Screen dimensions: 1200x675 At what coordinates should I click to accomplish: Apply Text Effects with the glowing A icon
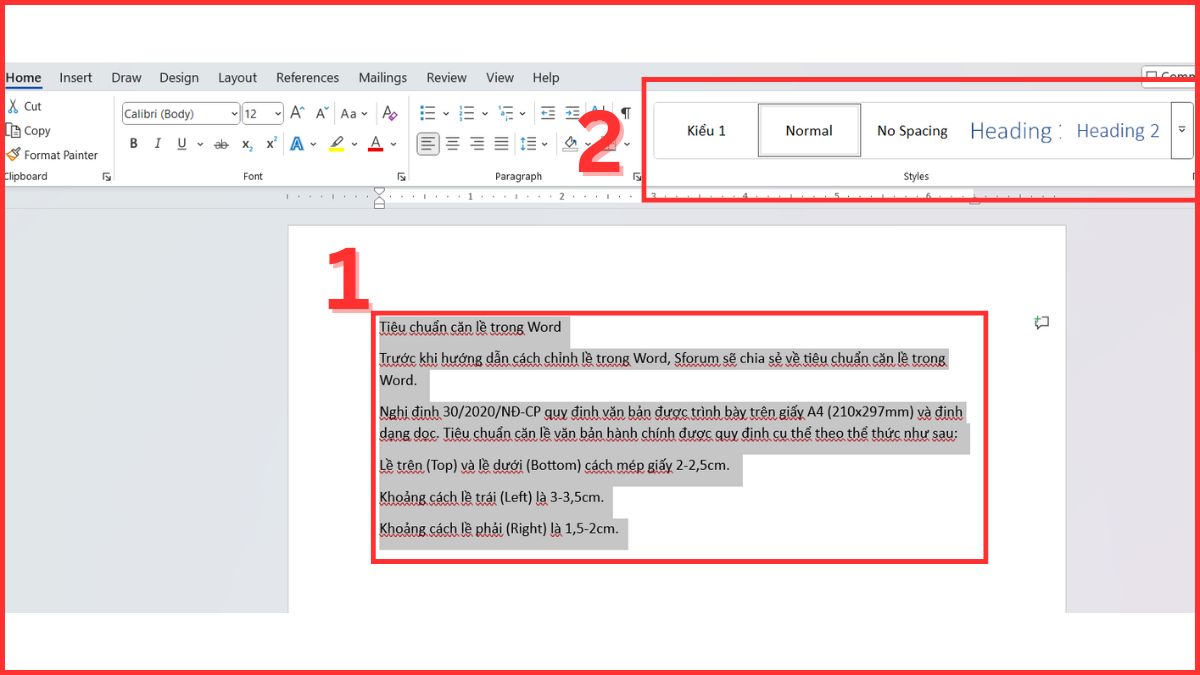(297, 144)
